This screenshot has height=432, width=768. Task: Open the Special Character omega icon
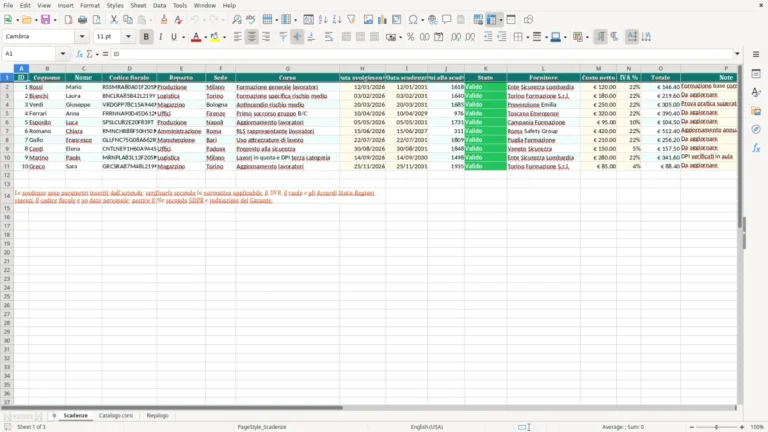click(413, 20)
